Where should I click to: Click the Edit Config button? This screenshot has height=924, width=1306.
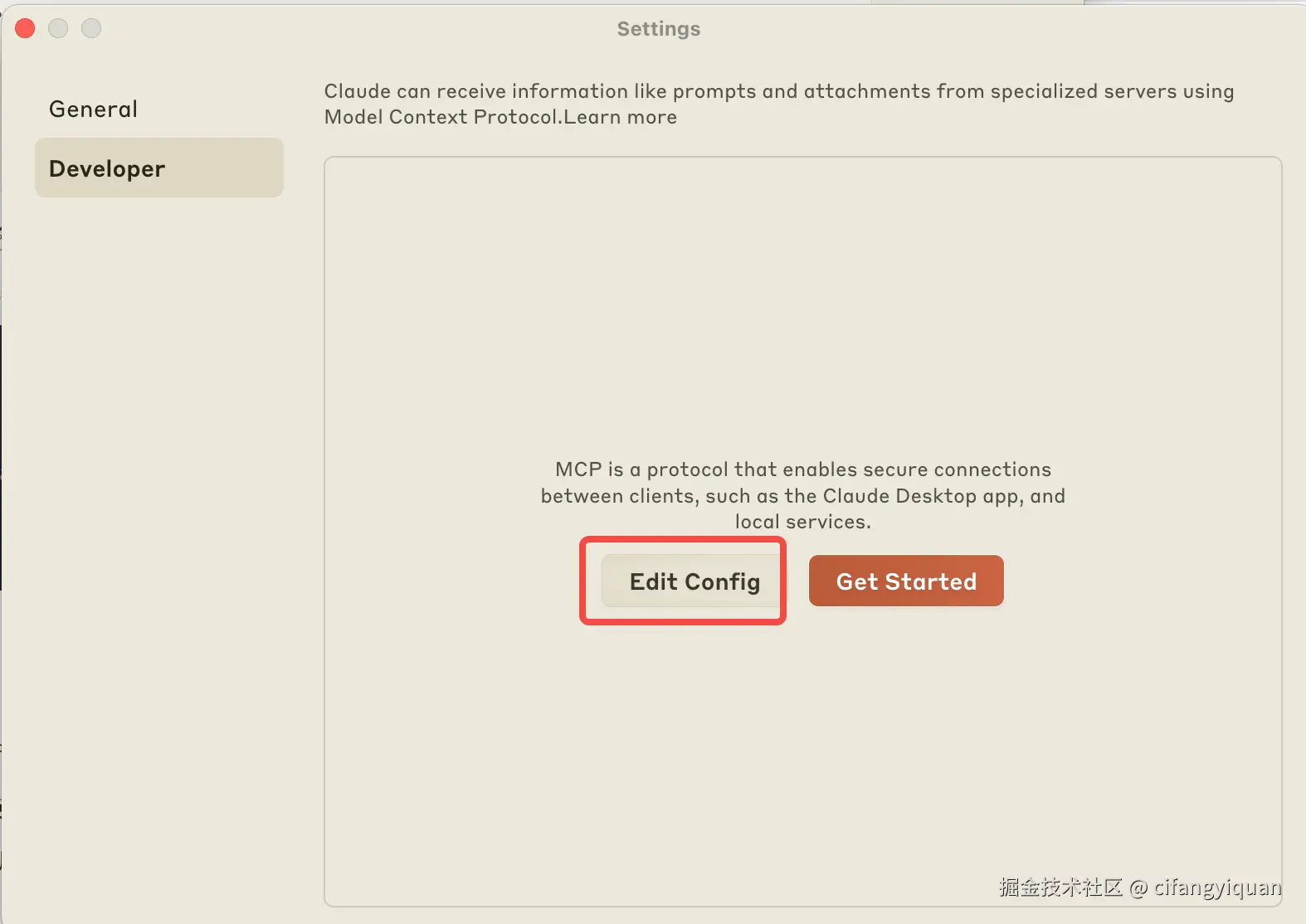tap(694, 581)
